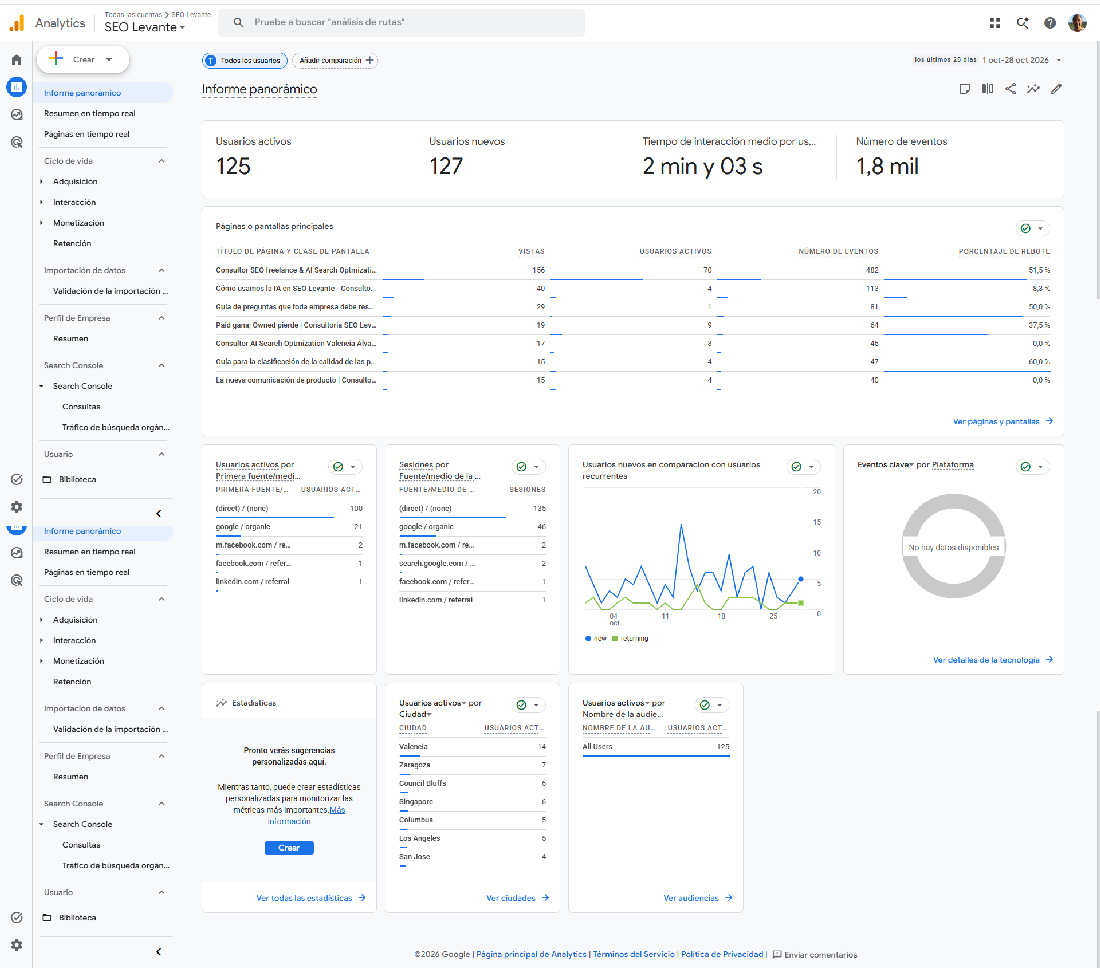
Task: Open the user account avatar
Action: coord(1077,23)
